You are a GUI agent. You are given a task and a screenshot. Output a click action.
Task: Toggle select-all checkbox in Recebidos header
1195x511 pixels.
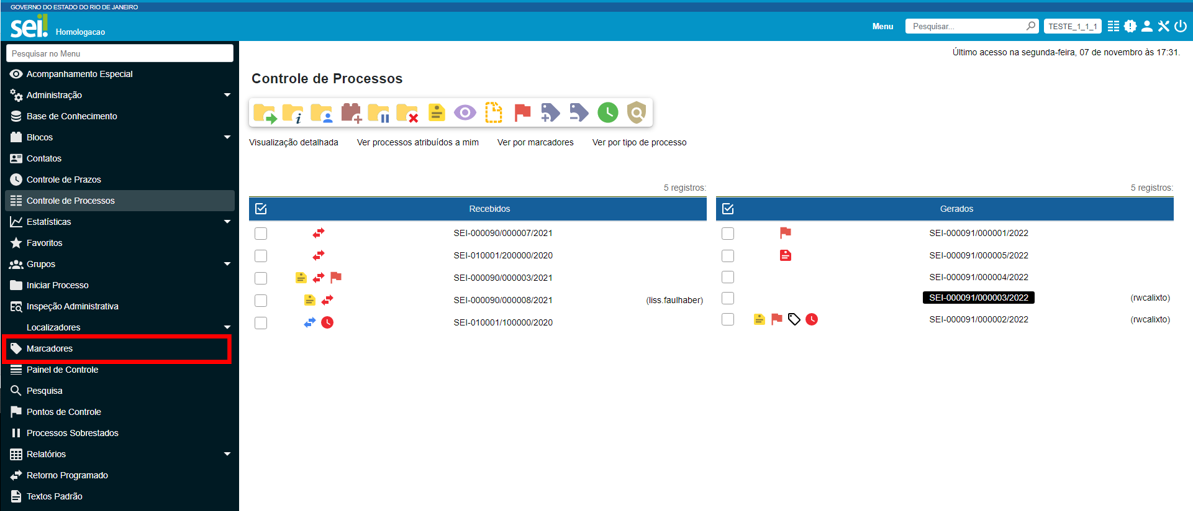pyautogui.click(x=261, y=209)
